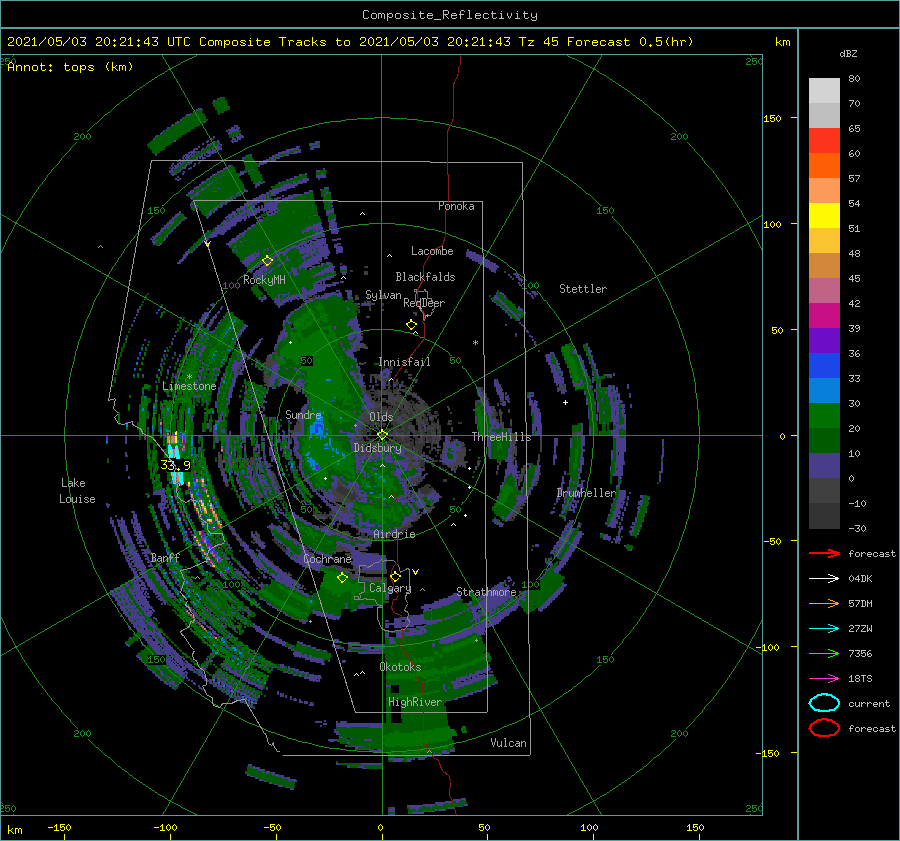The image size is (900, 841).
Task: Click the Banff town label
Action: click(165, 558)
